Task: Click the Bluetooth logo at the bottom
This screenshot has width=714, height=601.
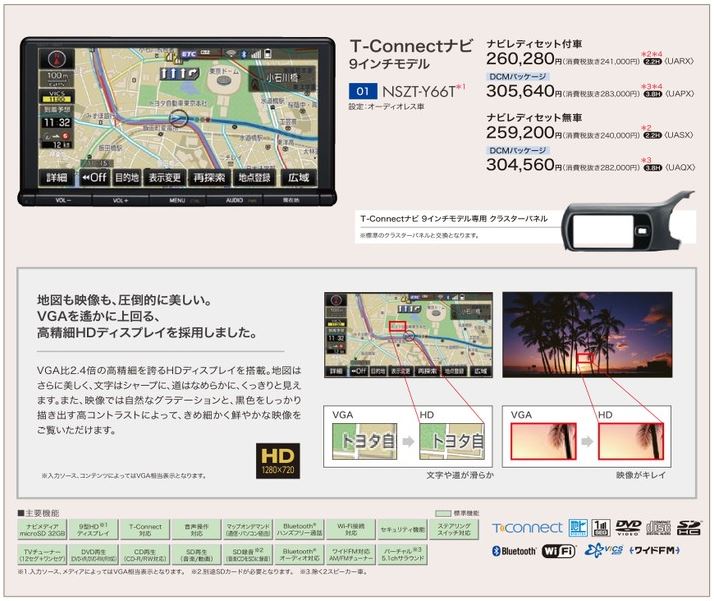Action: pos(514,551)
